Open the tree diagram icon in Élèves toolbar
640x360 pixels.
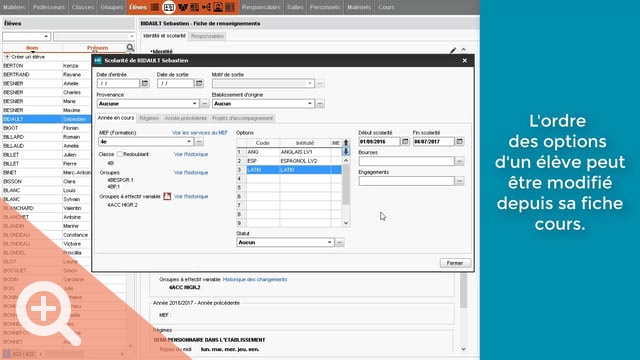206,7
